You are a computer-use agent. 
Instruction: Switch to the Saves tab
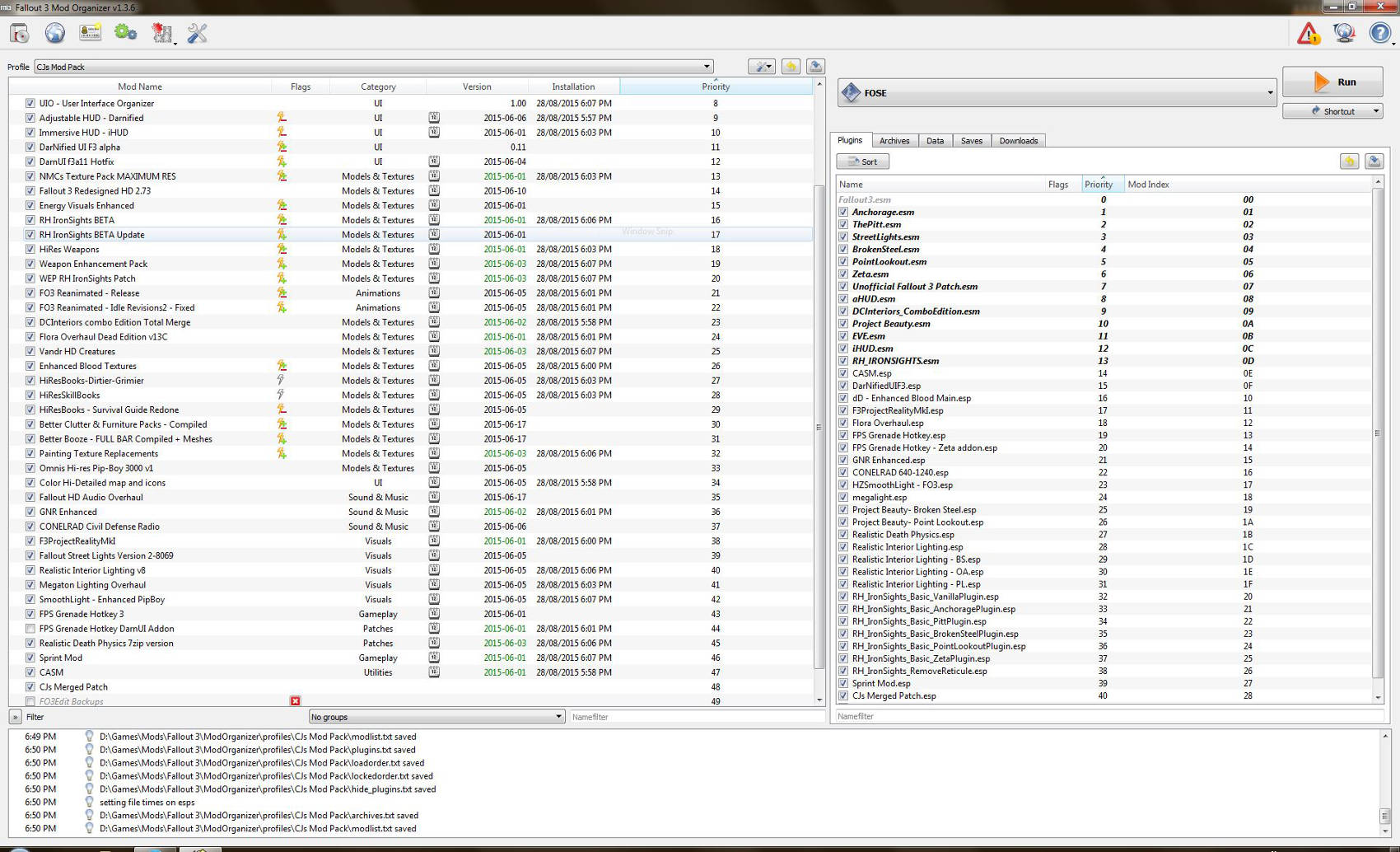(972, 141)
